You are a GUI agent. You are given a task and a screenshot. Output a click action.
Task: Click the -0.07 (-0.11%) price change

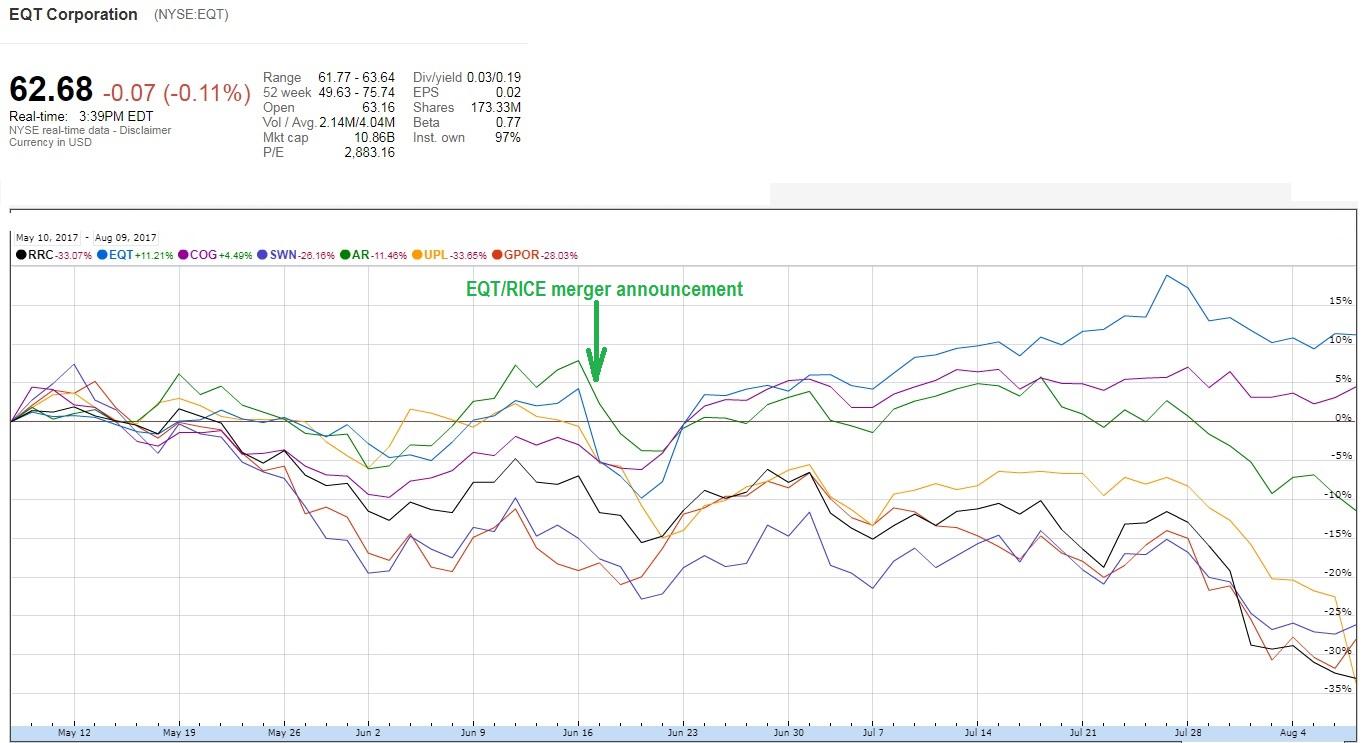pyautogui.click(x=177, y=93)
